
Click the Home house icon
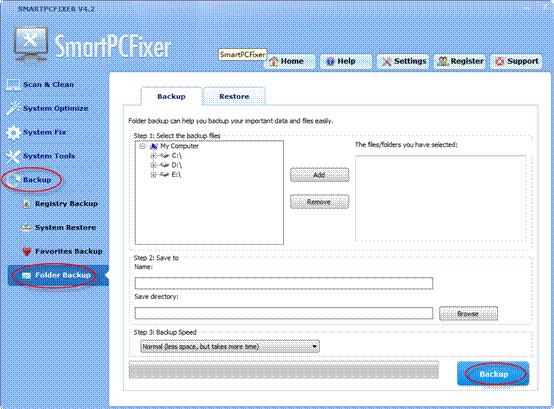tap(273, 61)
